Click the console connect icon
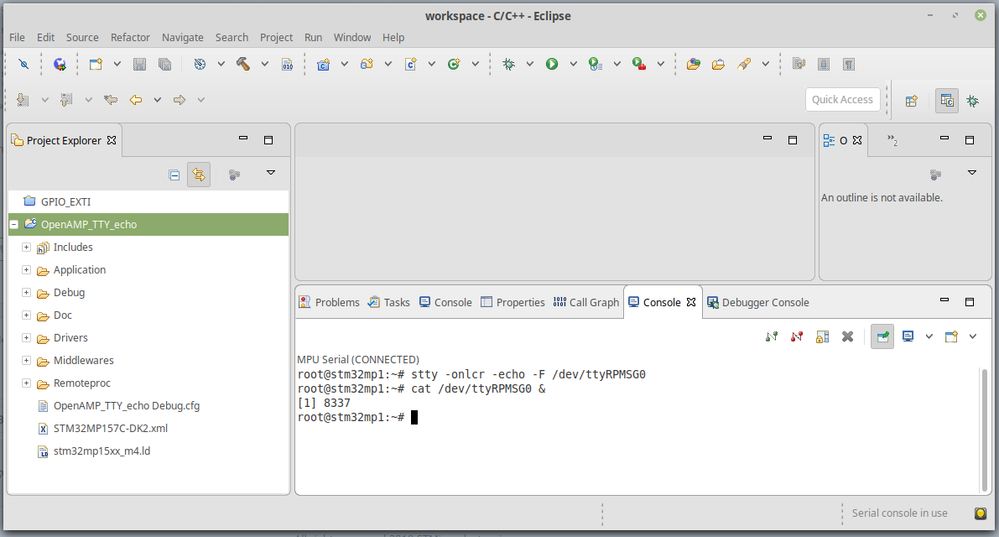The image size is (999, 537). pos(772,336)
